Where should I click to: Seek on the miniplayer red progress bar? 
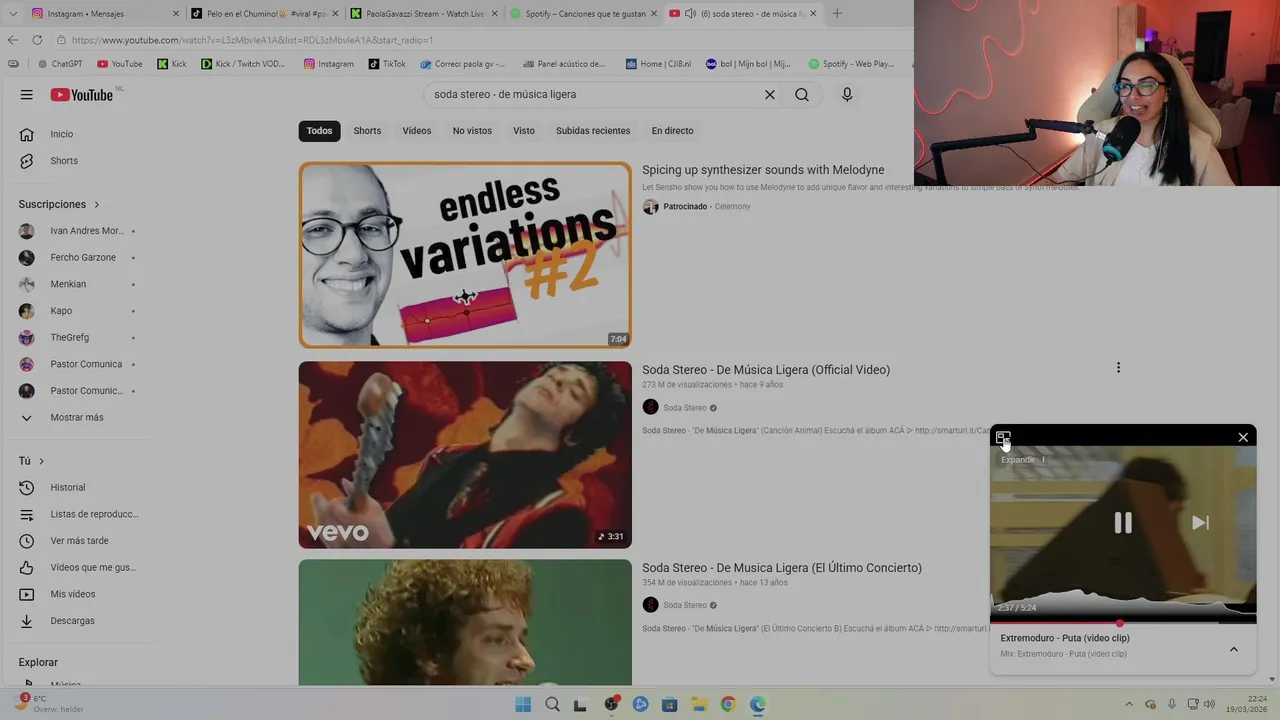click(x=1123, y=622)
